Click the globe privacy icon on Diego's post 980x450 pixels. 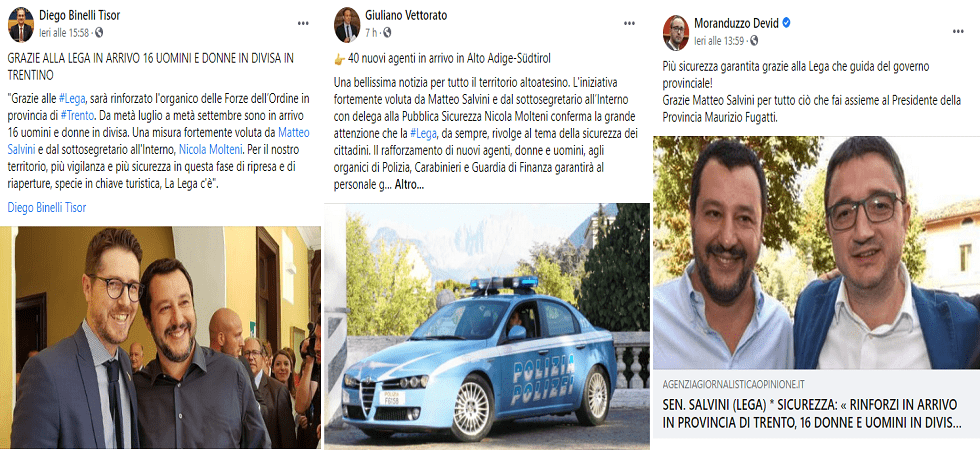[x=99, y=32]
